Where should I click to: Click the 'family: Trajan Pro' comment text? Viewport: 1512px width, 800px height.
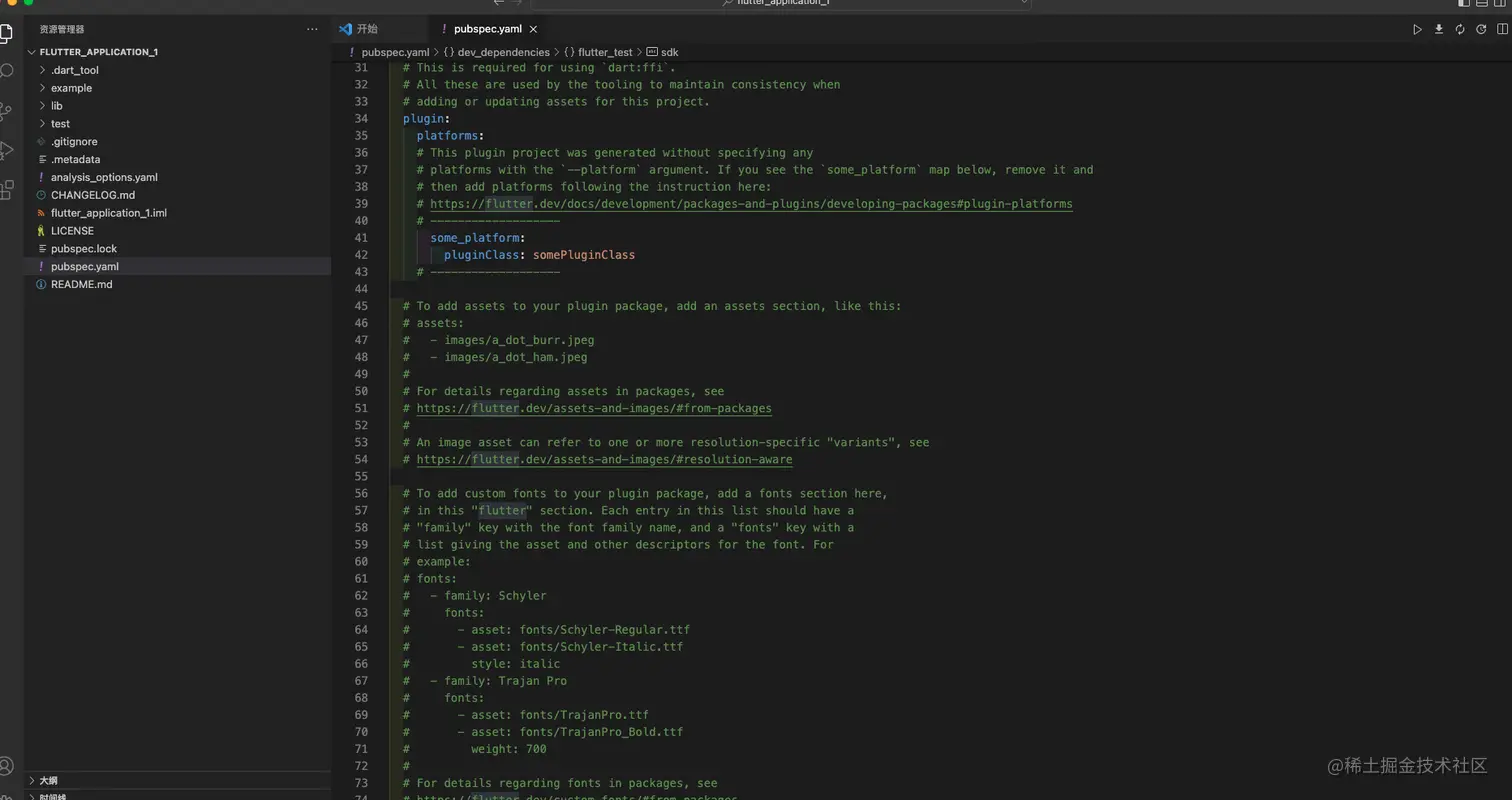pos(505,681)
